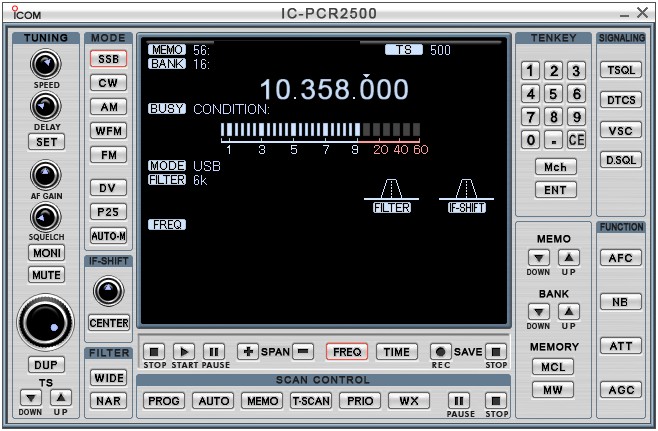Enable DTCS squelch

pyautogui.click(x=621, y=100)
